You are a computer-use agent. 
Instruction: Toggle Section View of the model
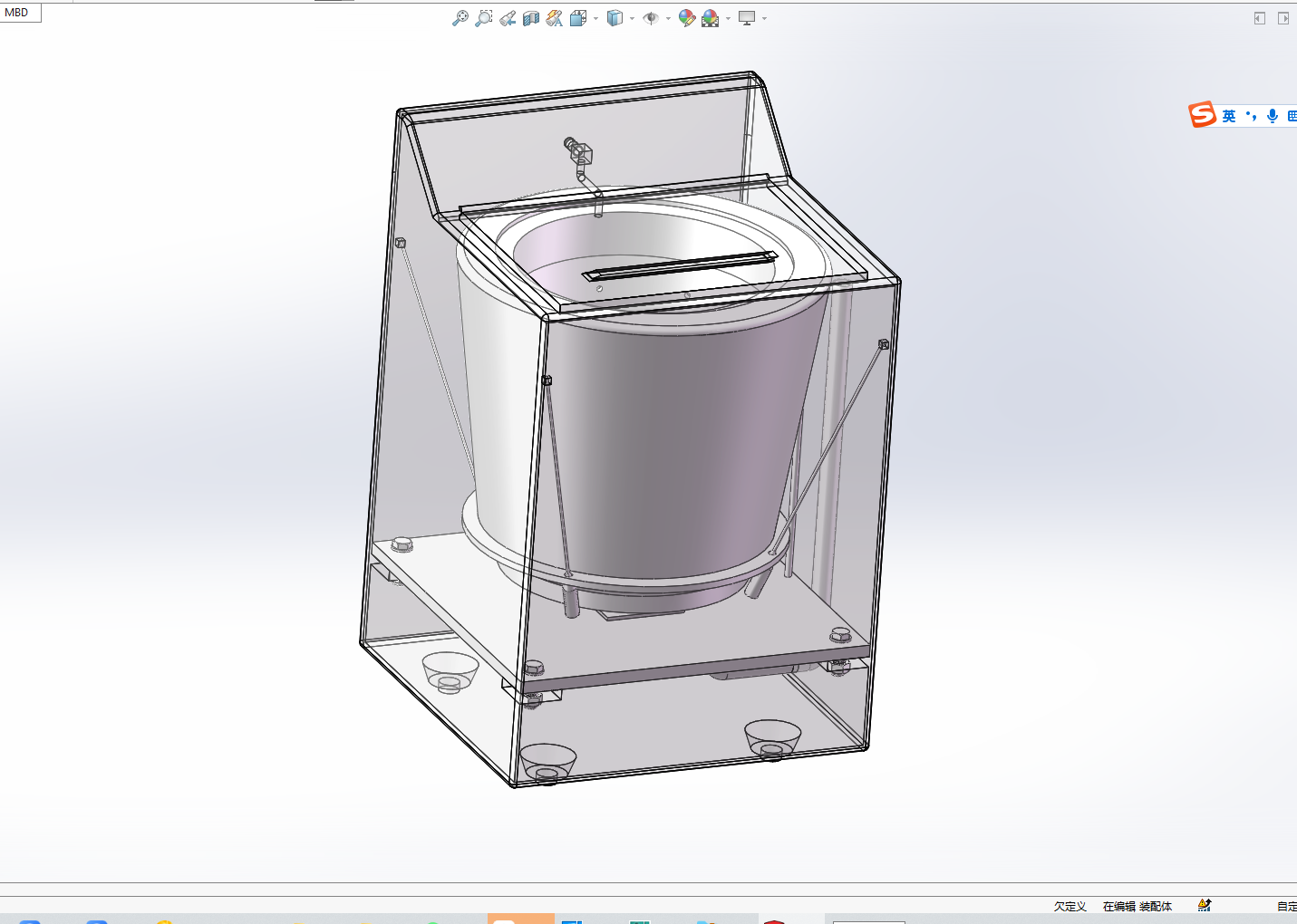531,18
